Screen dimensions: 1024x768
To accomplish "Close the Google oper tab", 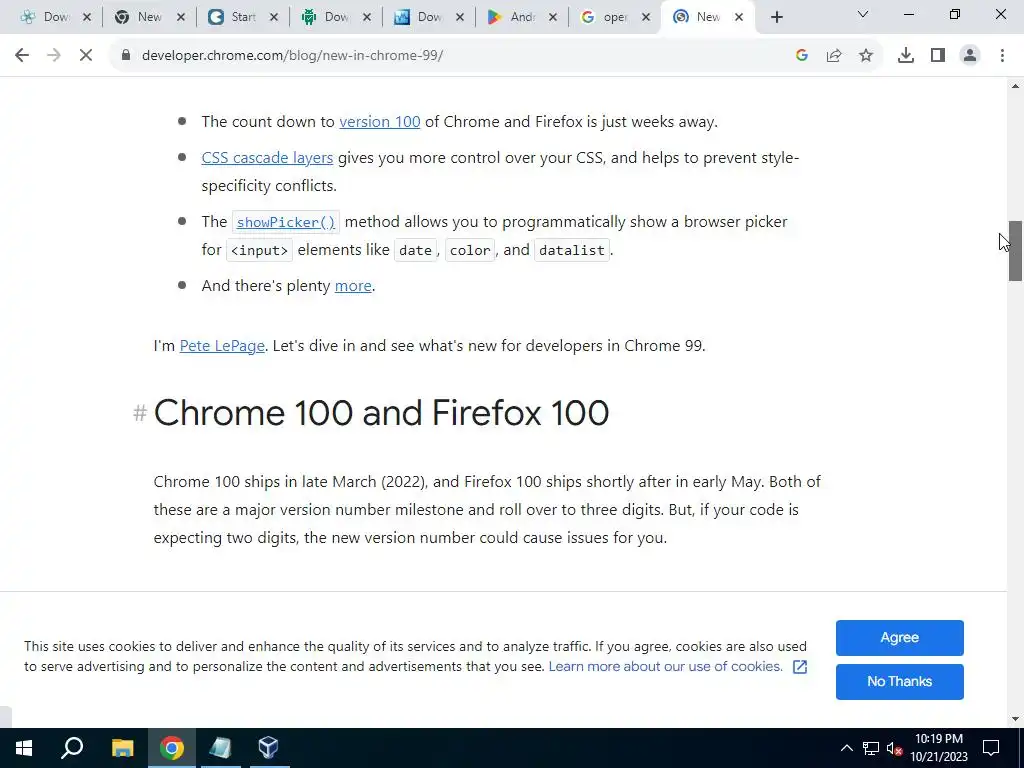I will (x=646, y=18).
